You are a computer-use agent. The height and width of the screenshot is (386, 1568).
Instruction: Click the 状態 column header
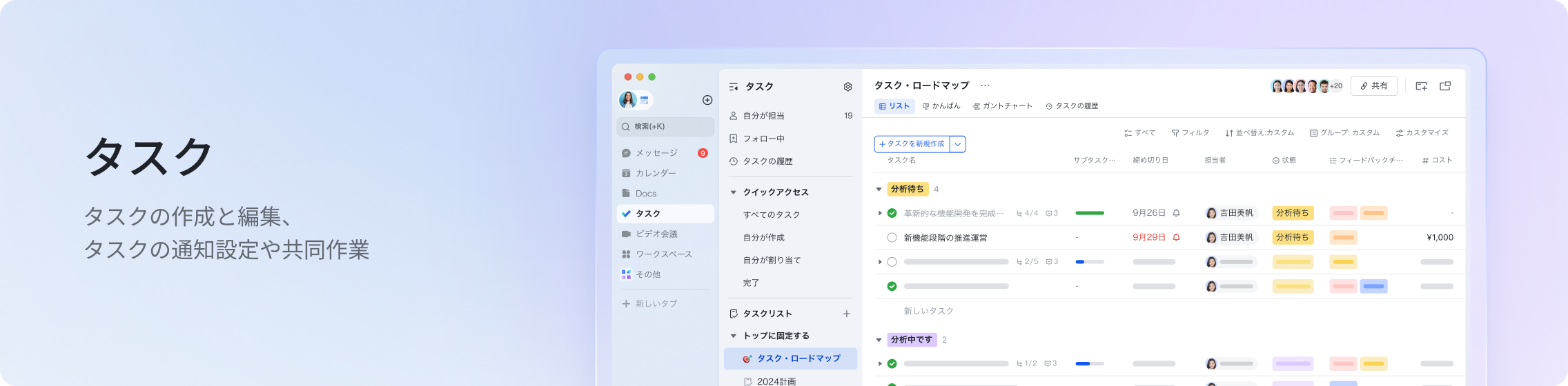pos(1284,161)
